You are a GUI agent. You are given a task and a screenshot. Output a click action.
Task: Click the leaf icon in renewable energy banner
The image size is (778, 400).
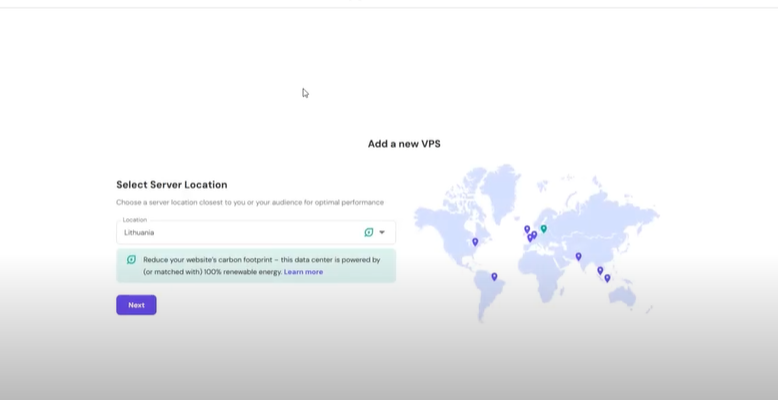pyautogui.click(x=131, y=260)
